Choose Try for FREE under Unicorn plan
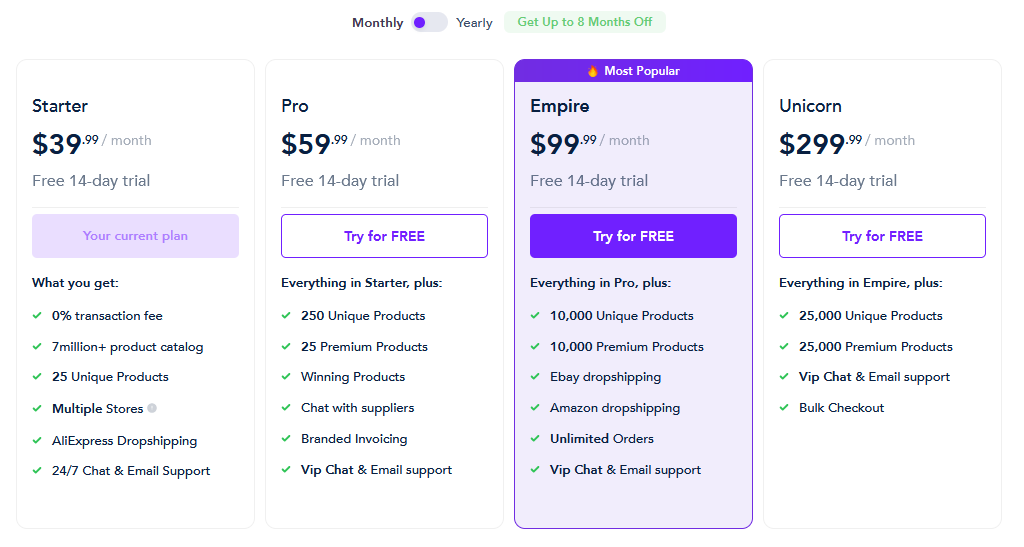The width and height of the screenshot is (1024, 547). [882, 236]
